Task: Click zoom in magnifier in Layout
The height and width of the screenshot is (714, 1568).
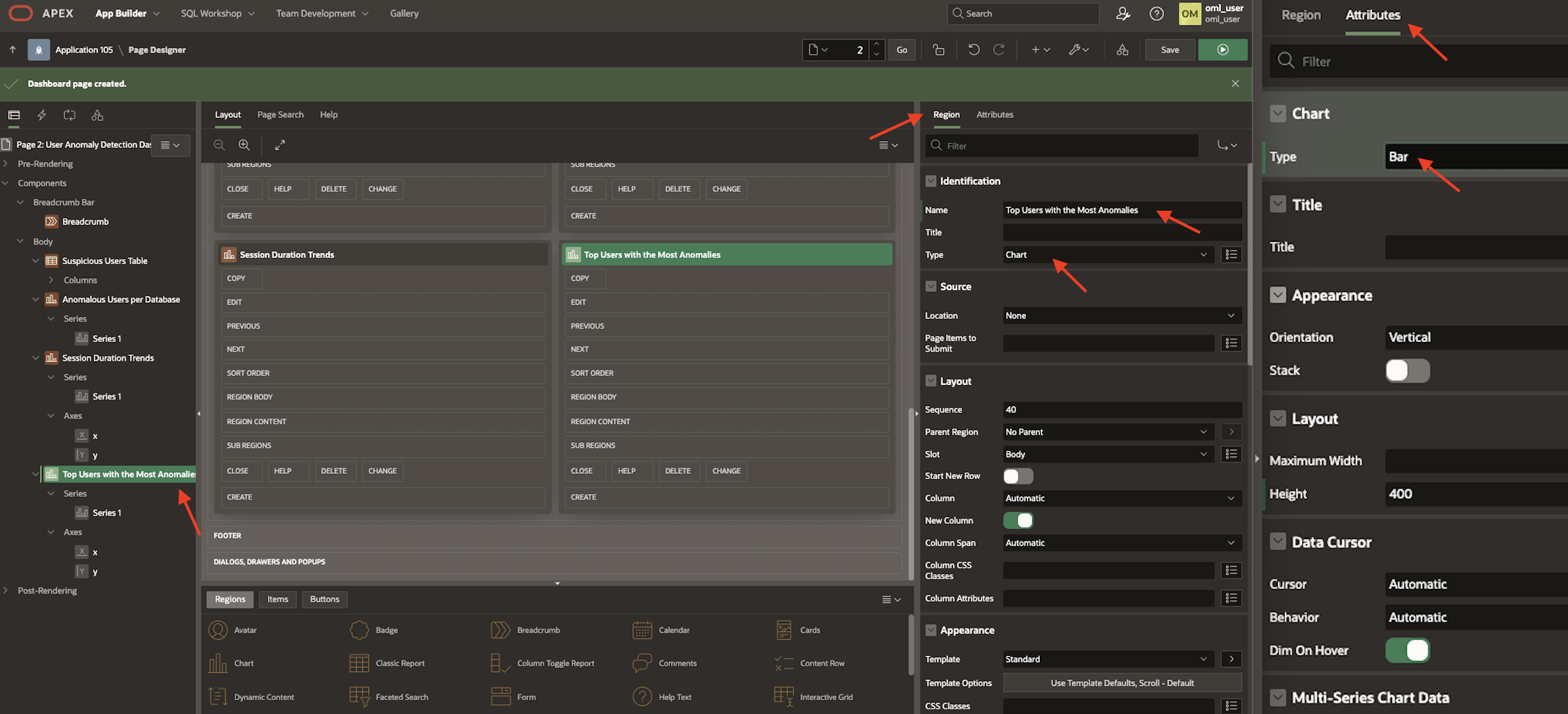Action: 244,145
